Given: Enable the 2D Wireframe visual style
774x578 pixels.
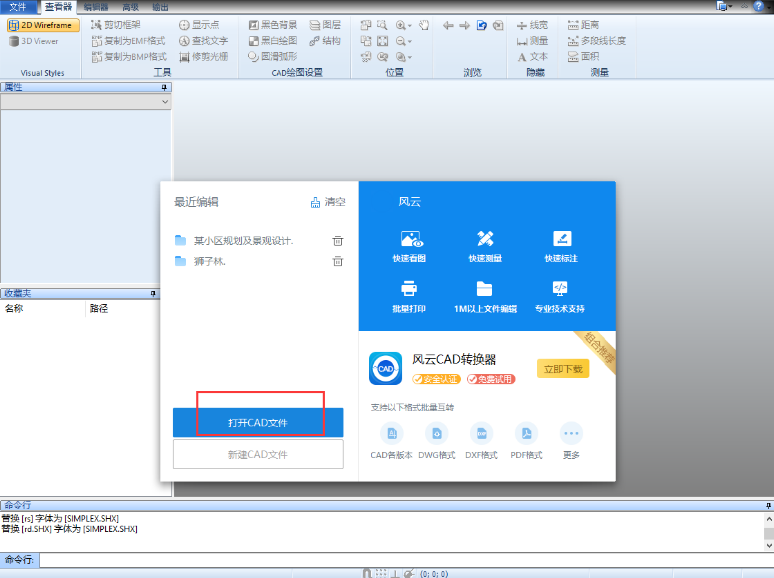Looking at the screenshot, I should tap(43, 25).
